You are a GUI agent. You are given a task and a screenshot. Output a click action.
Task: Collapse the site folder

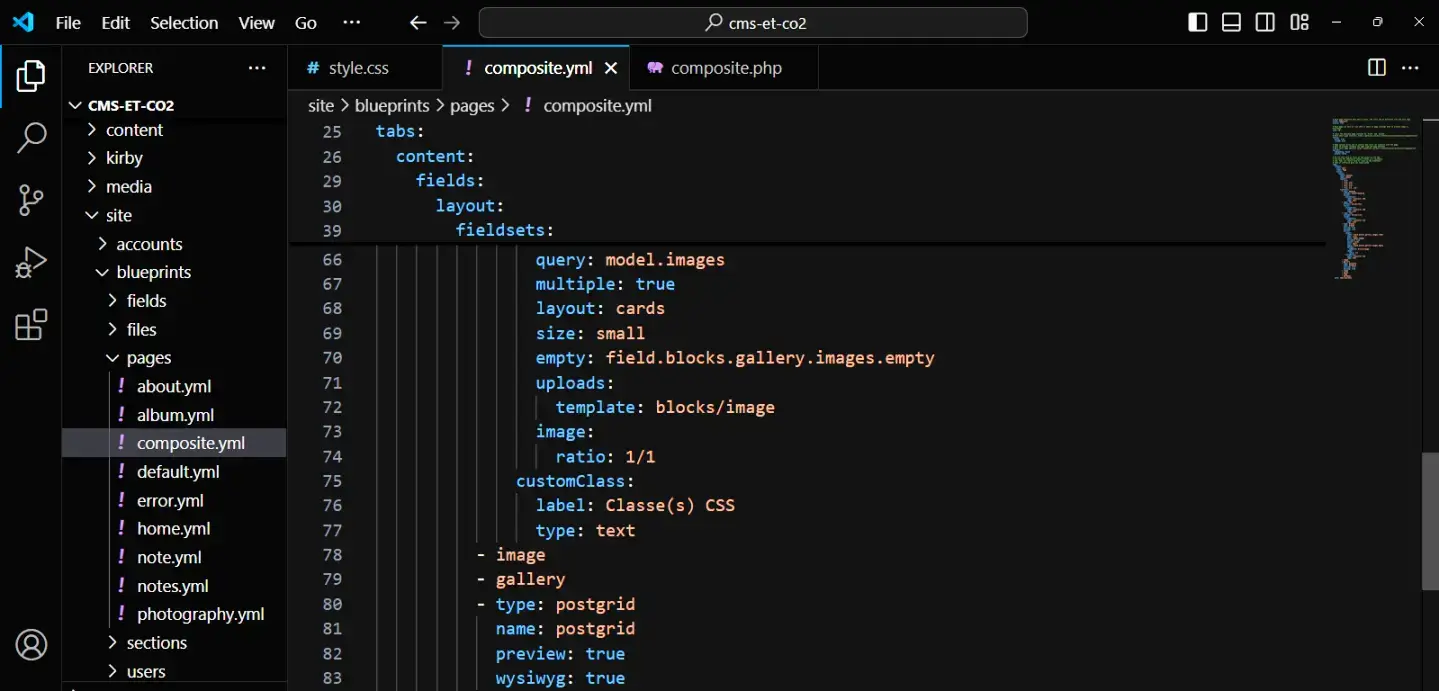click(175, 215)
